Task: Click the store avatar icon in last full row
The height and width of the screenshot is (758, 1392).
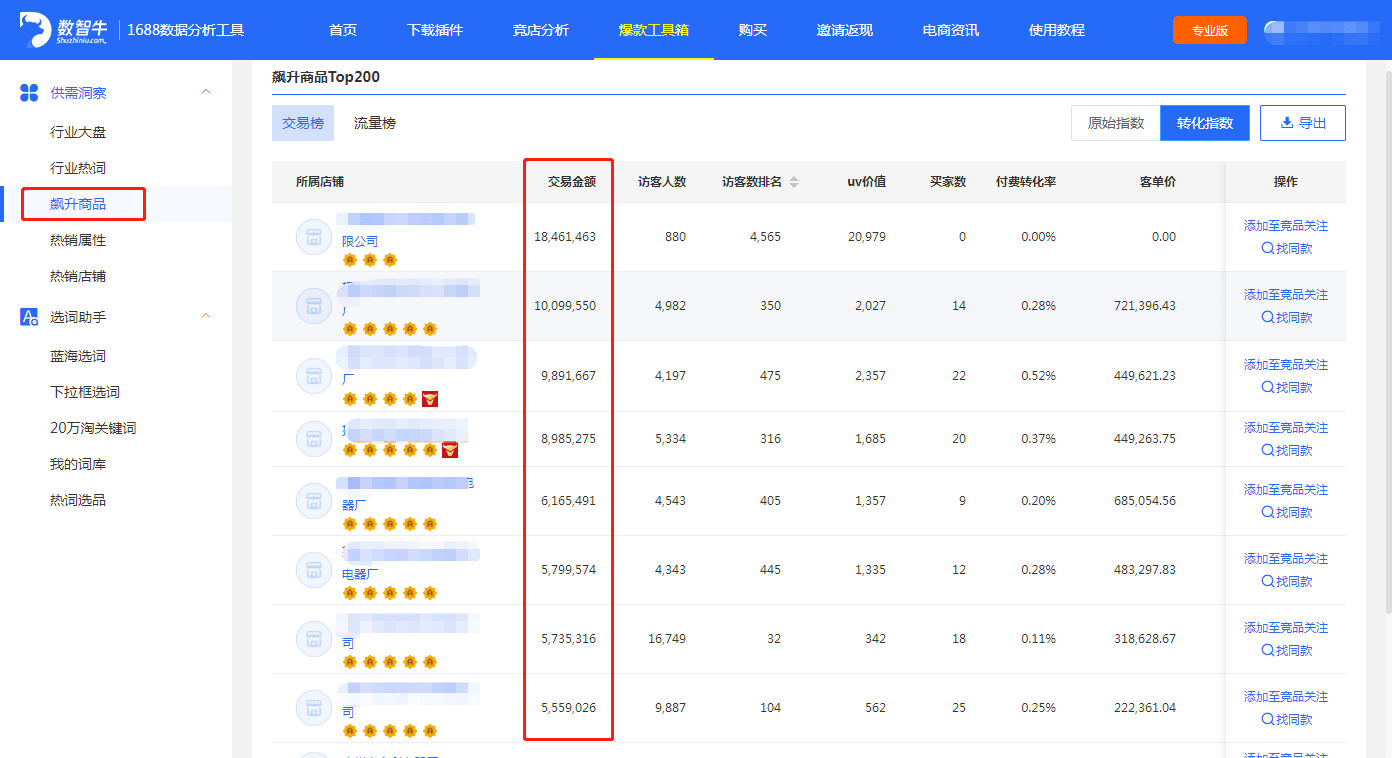Action: pyautogui.click(x=313, y=708)
